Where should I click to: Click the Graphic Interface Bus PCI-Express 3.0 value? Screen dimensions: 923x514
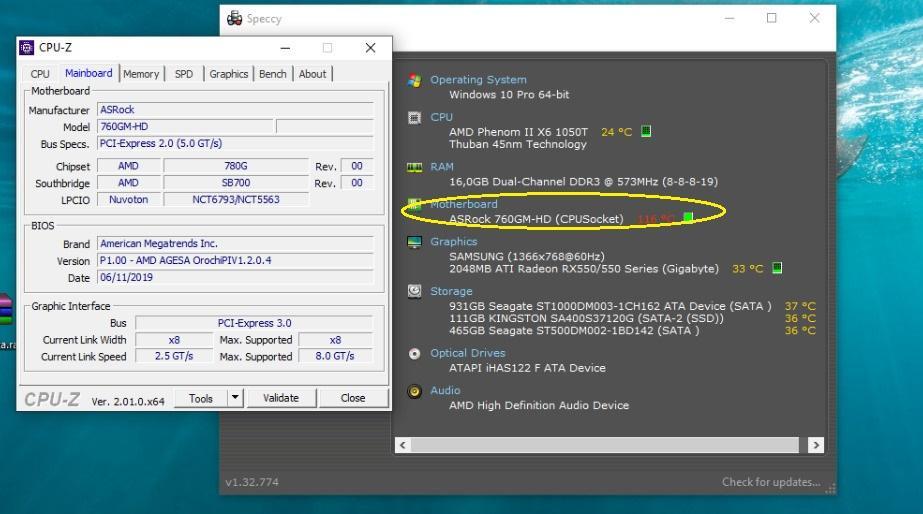[x=254, y=323]
